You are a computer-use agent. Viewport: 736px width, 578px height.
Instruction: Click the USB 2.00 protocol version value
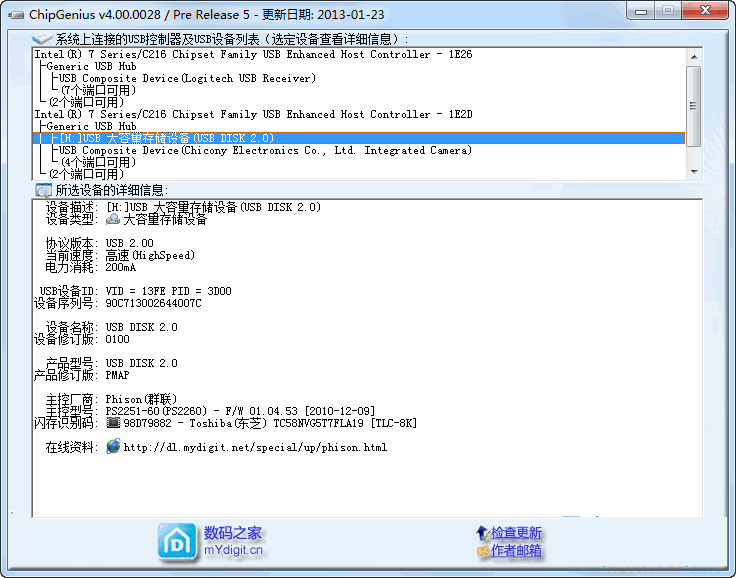coord(130,243)
